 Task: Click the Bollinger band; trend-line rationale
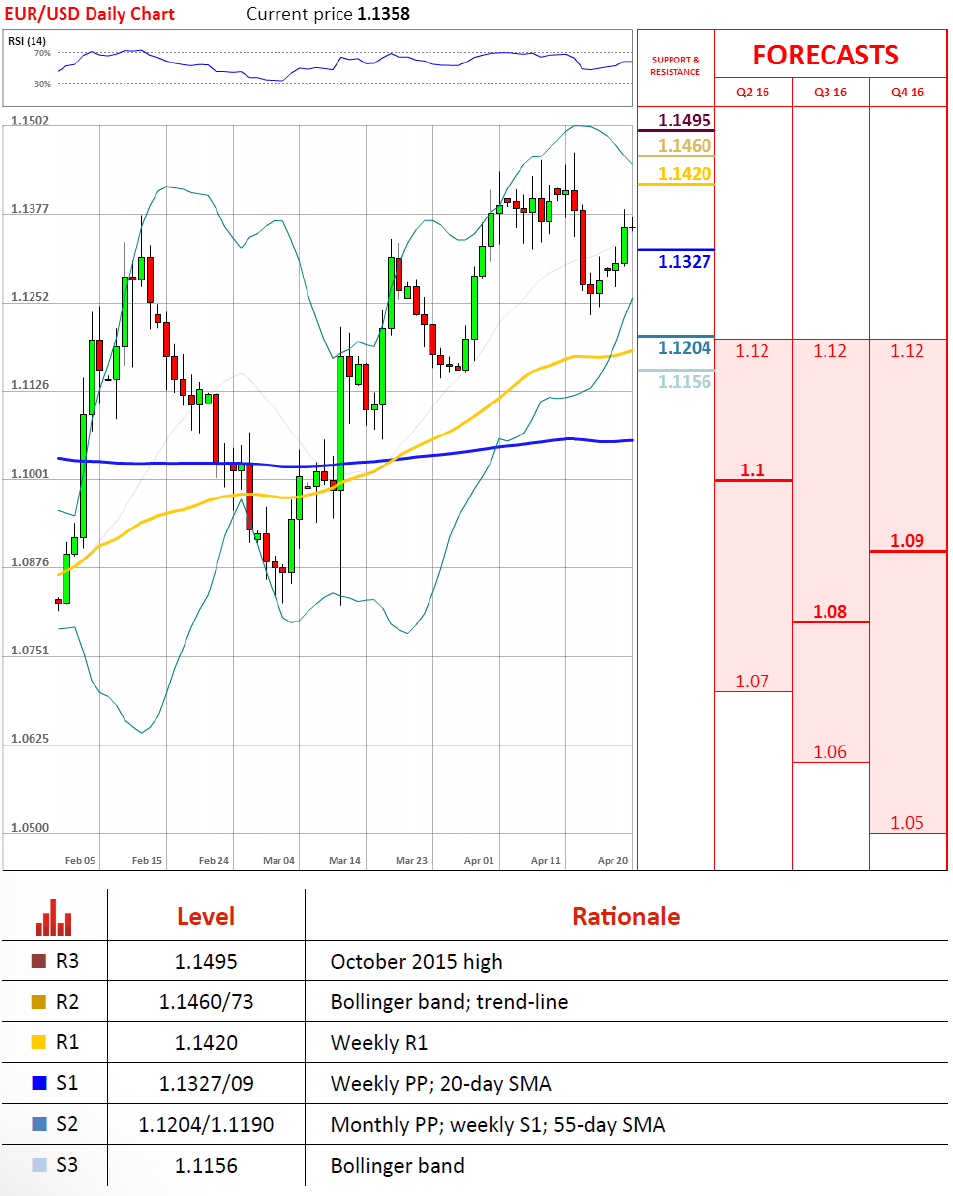coord(449,1001)
